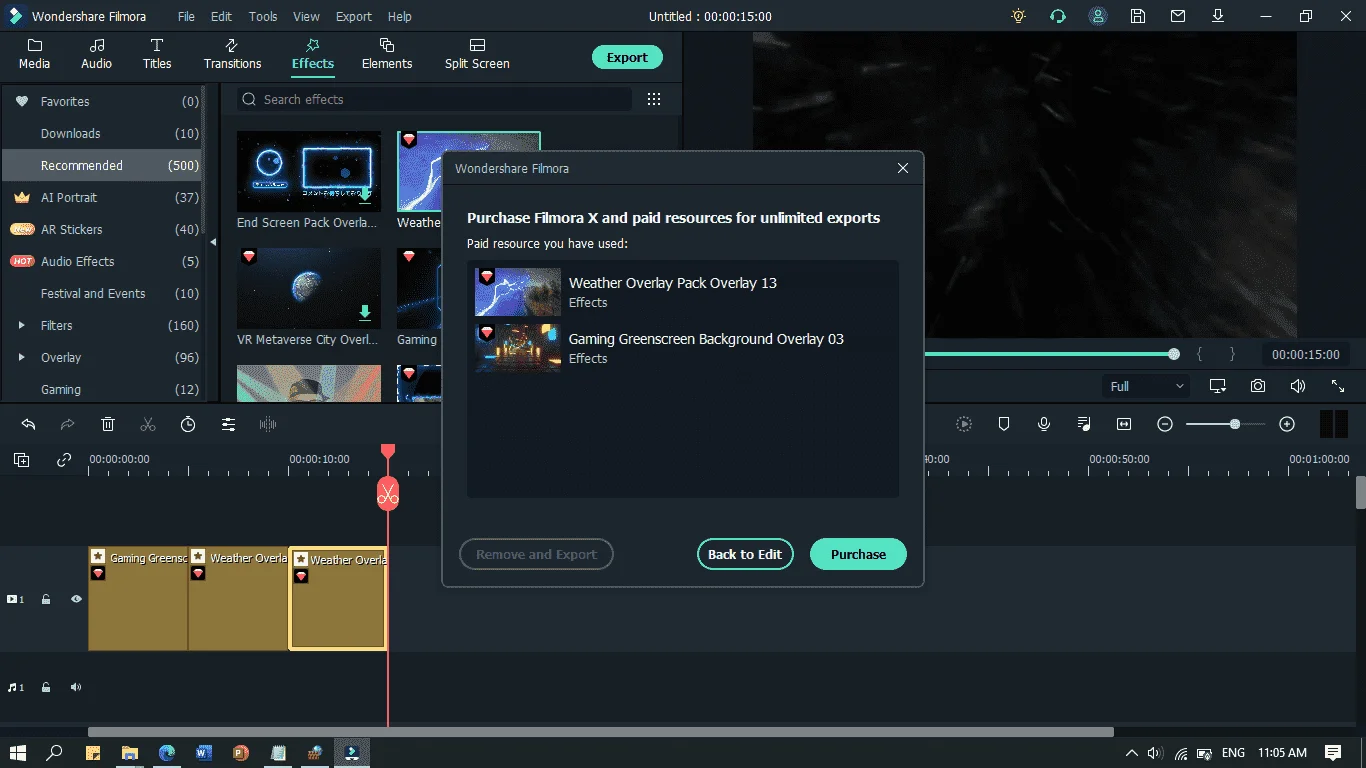Image resolution: width=1366 pixels, height=768 pixels.
Task: Show hidden system tray icons
Action: [x=1132, y=752]
